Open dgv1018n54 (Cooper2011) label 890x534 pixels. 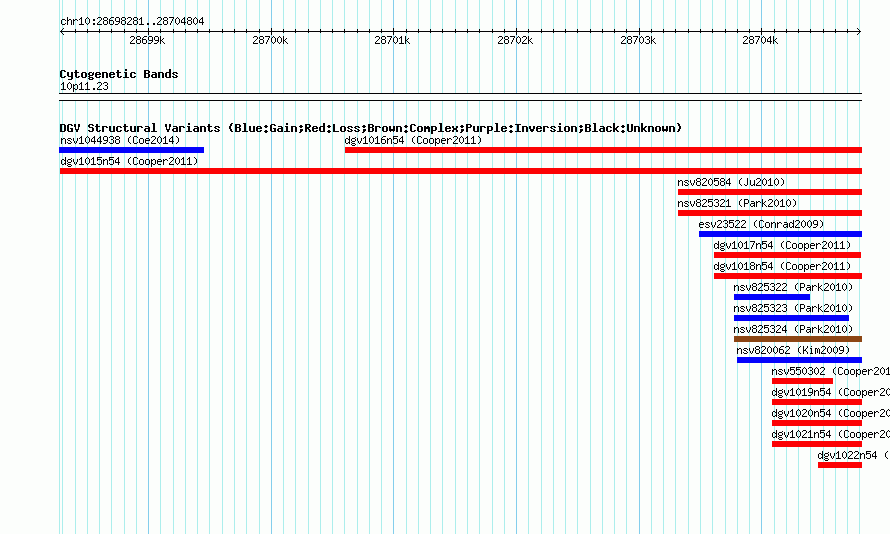tap(782, 266)
